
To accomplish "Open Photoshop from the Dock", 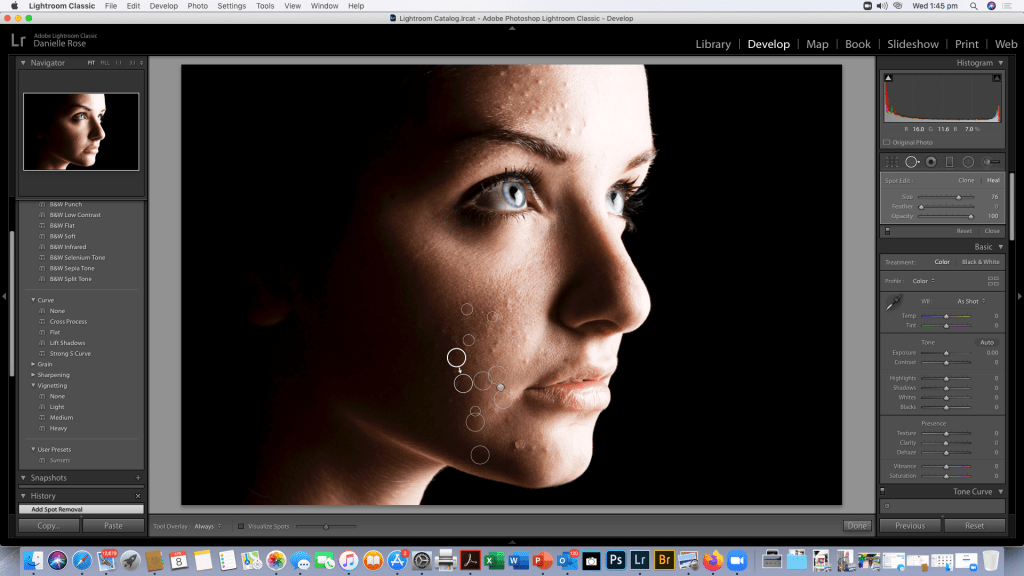I will (617, 560).
